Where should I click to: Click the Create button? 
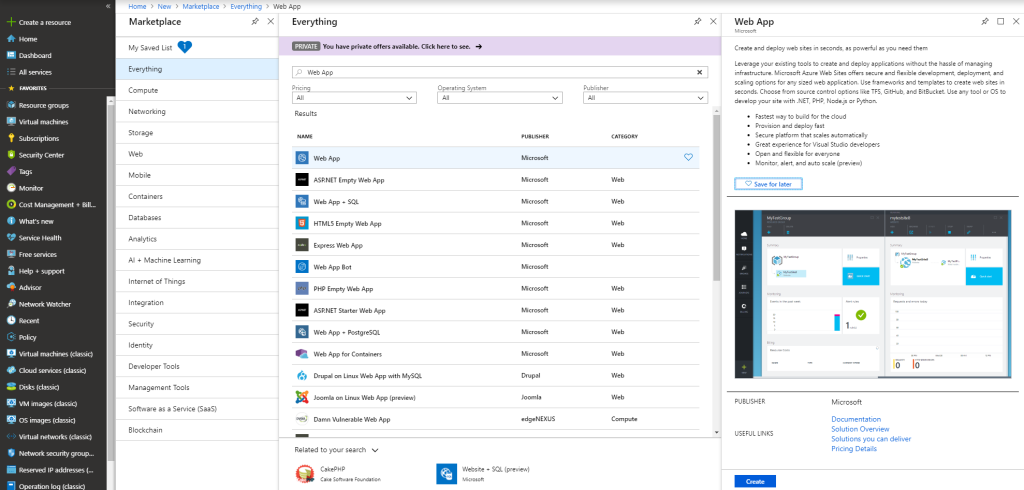[755, 482]
